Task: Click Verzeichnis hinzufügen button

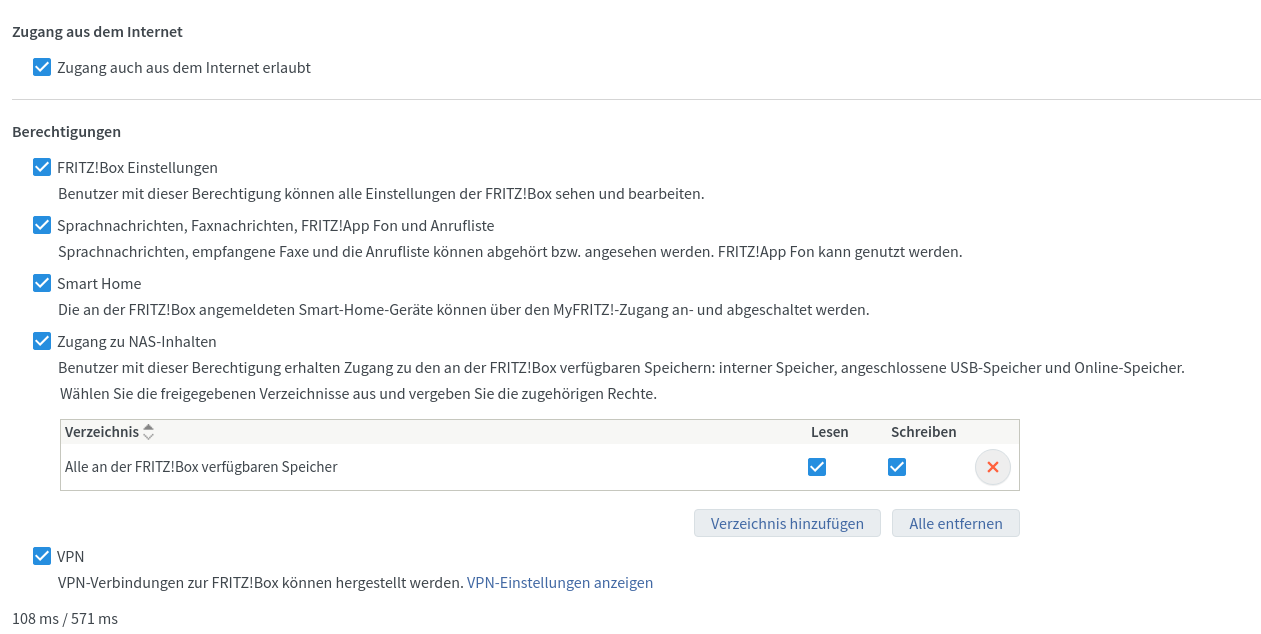Action: 787,523
